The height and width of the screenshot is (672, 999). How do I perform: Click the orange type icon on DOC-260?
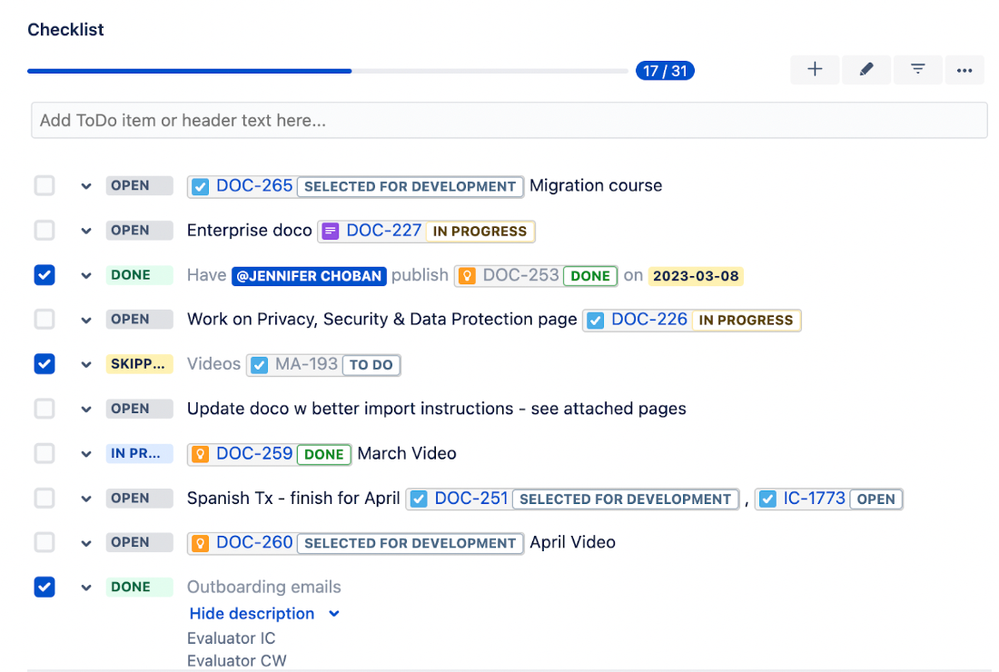200,544
